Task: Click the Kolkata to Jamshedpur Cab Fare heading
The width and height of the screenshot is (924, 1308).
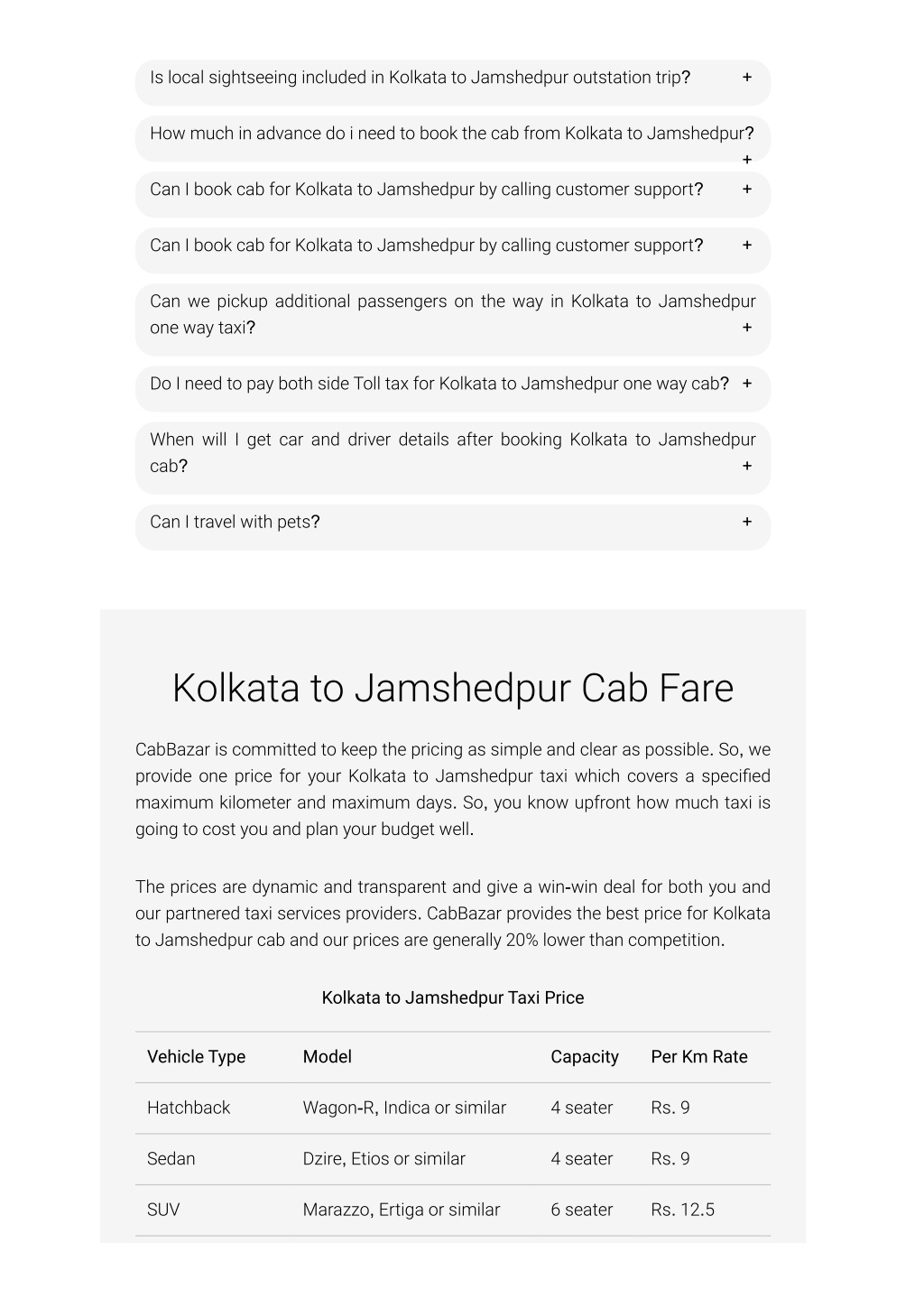Action: pos(453,688)
